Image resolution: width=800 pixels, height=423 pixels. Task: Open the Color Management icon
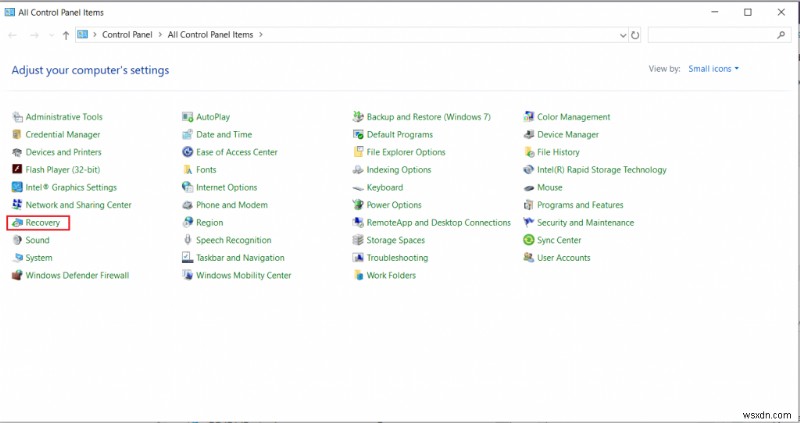tap(529, 117)
